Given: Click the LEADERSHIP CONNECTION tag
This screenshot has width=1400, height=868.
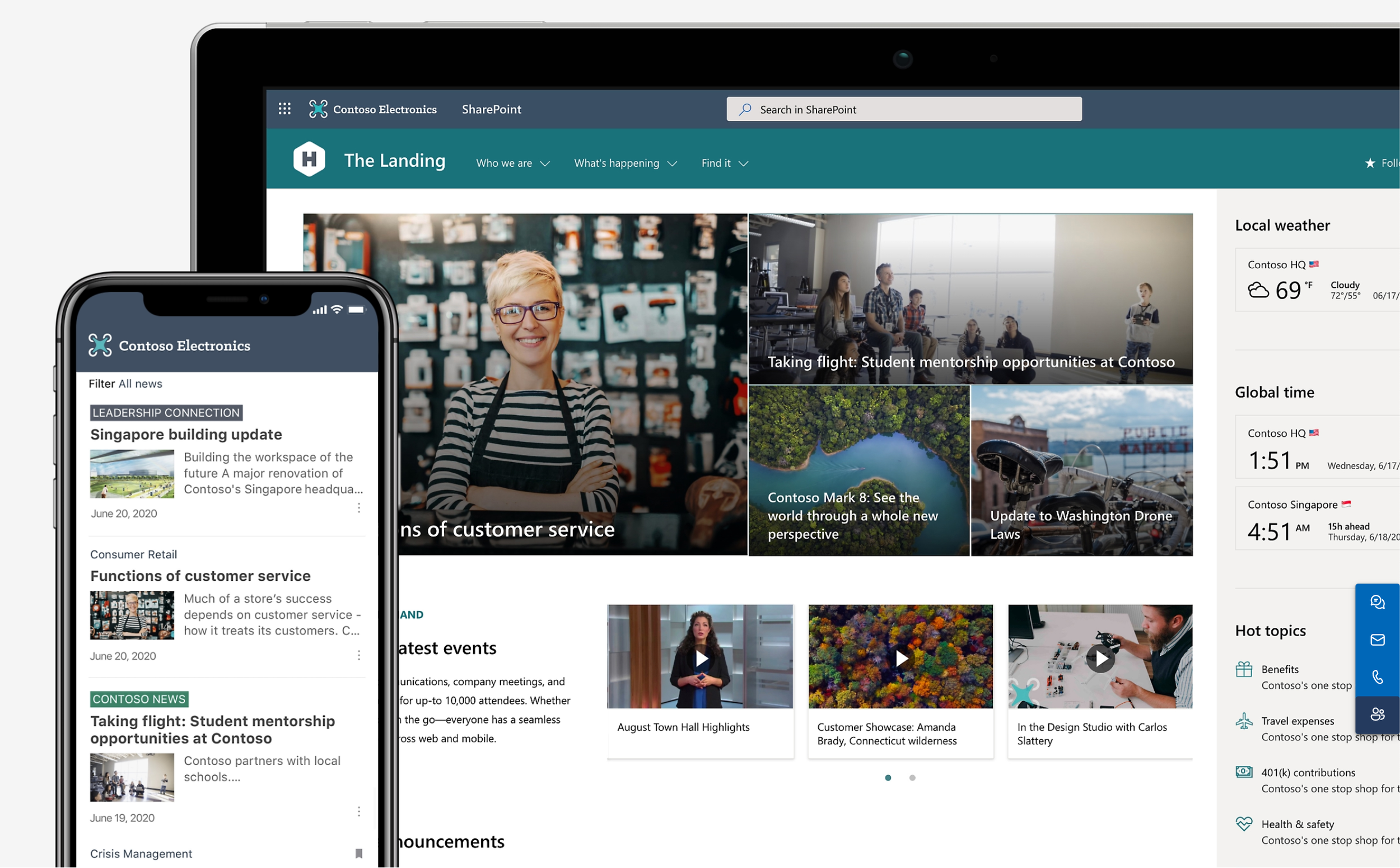Looking at the screenshot, I should (166, 413).
